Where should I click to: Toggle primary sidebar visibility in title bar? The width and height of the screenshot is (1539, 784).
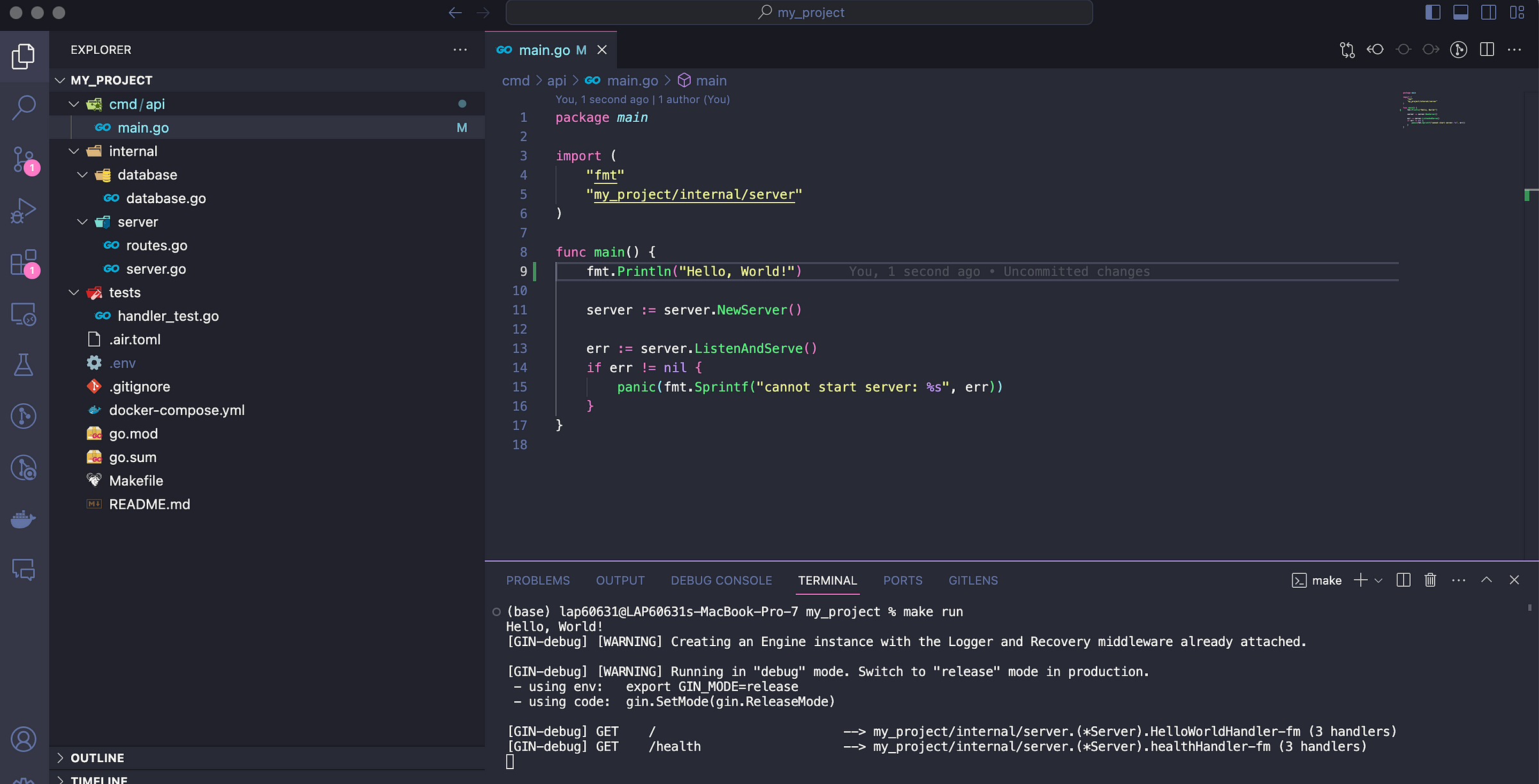point(1433,12)
